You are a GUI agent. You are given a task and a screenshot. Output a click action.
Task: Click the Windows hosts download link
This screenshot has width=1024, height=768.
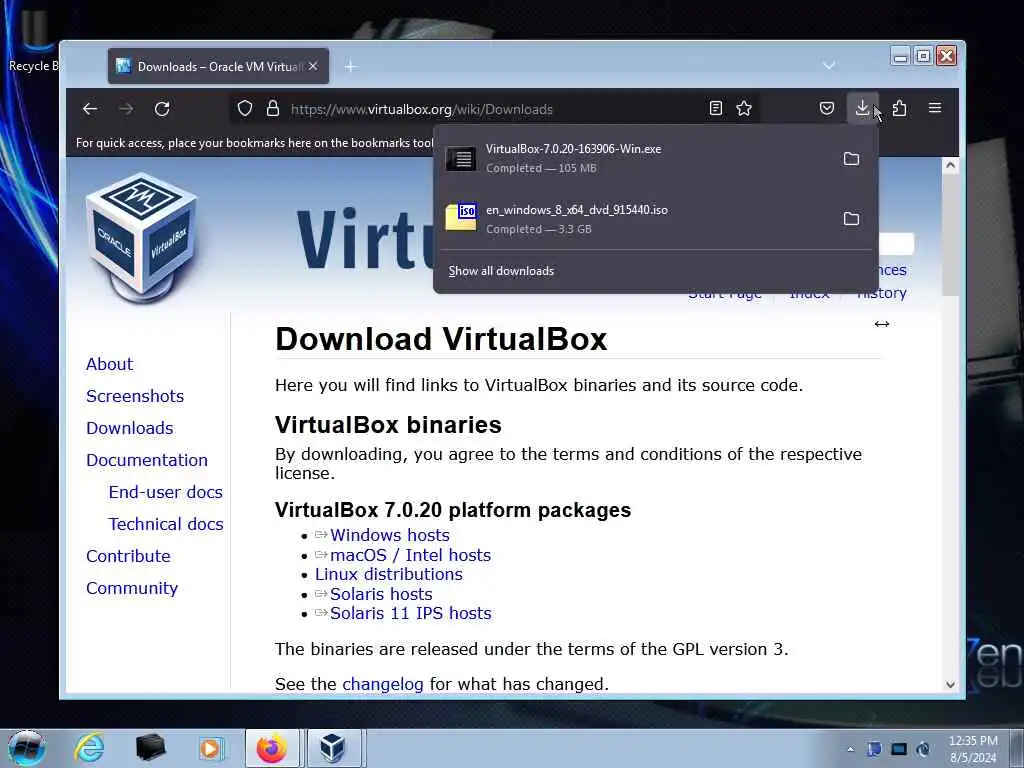(390, 536)
